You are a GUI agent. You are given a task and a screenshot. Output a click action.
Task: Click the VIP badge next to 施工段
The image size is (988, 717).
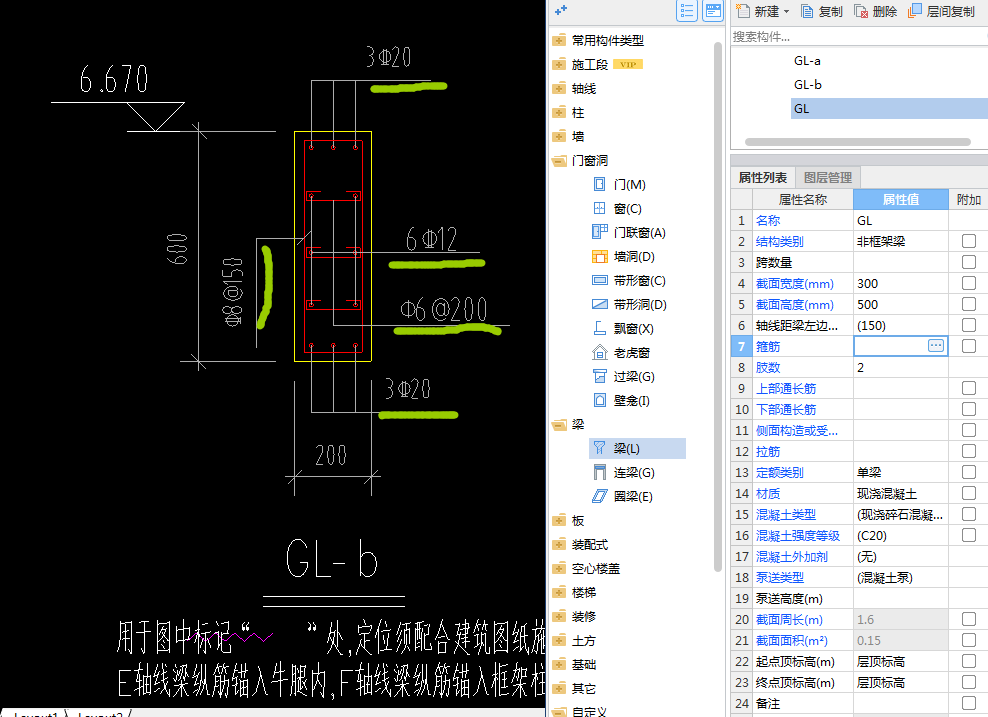click(x=628, y=64)
